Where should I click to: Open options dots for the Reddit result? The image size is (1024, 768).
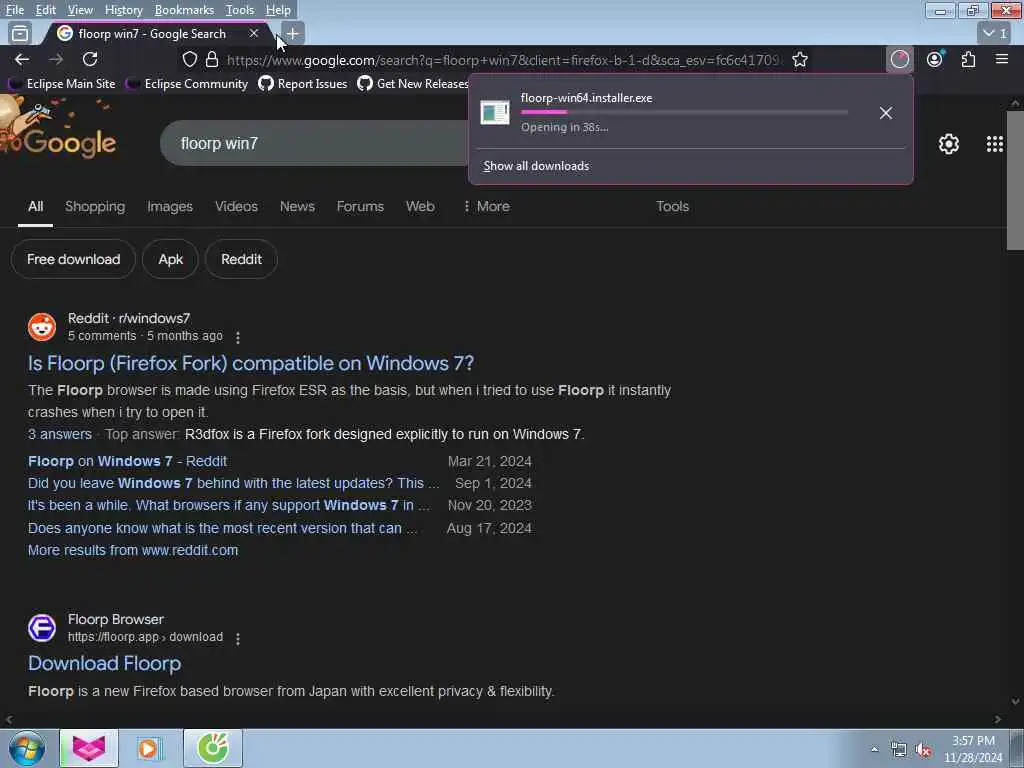pos(238,337)
